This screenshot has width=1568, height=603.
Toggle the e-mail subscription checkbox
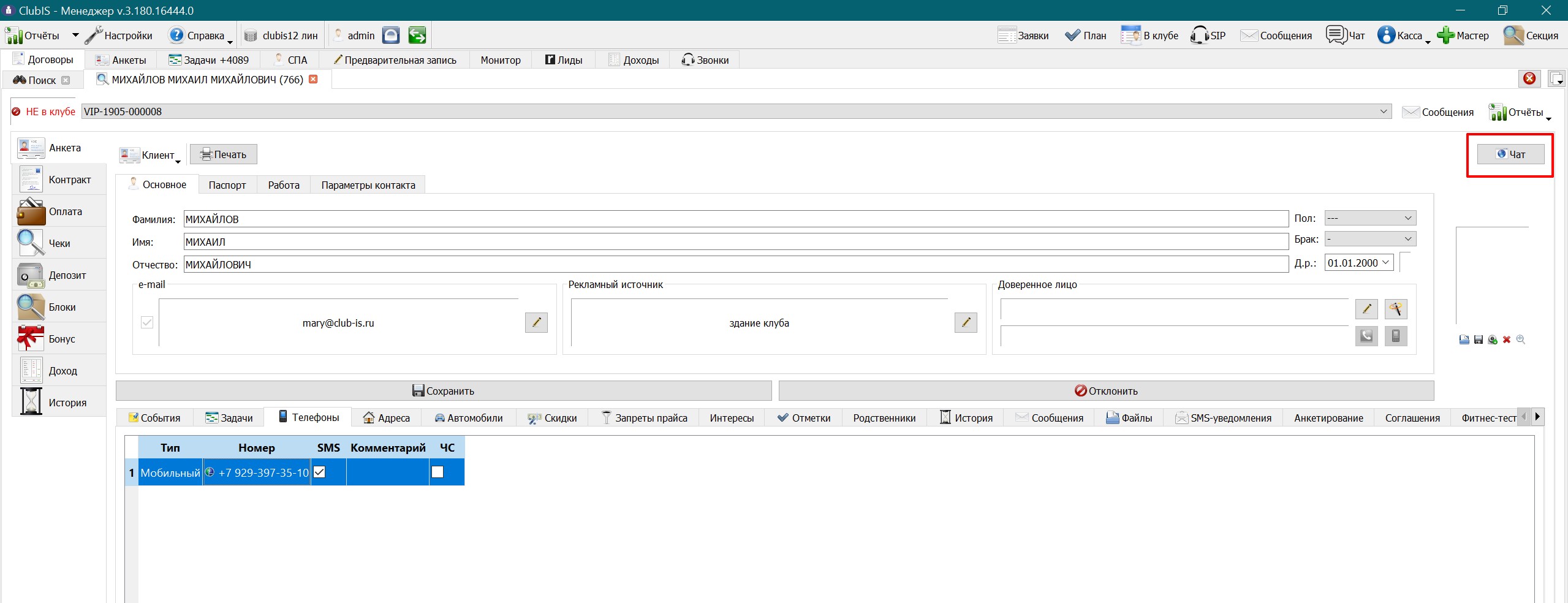(x=147, y=322)
